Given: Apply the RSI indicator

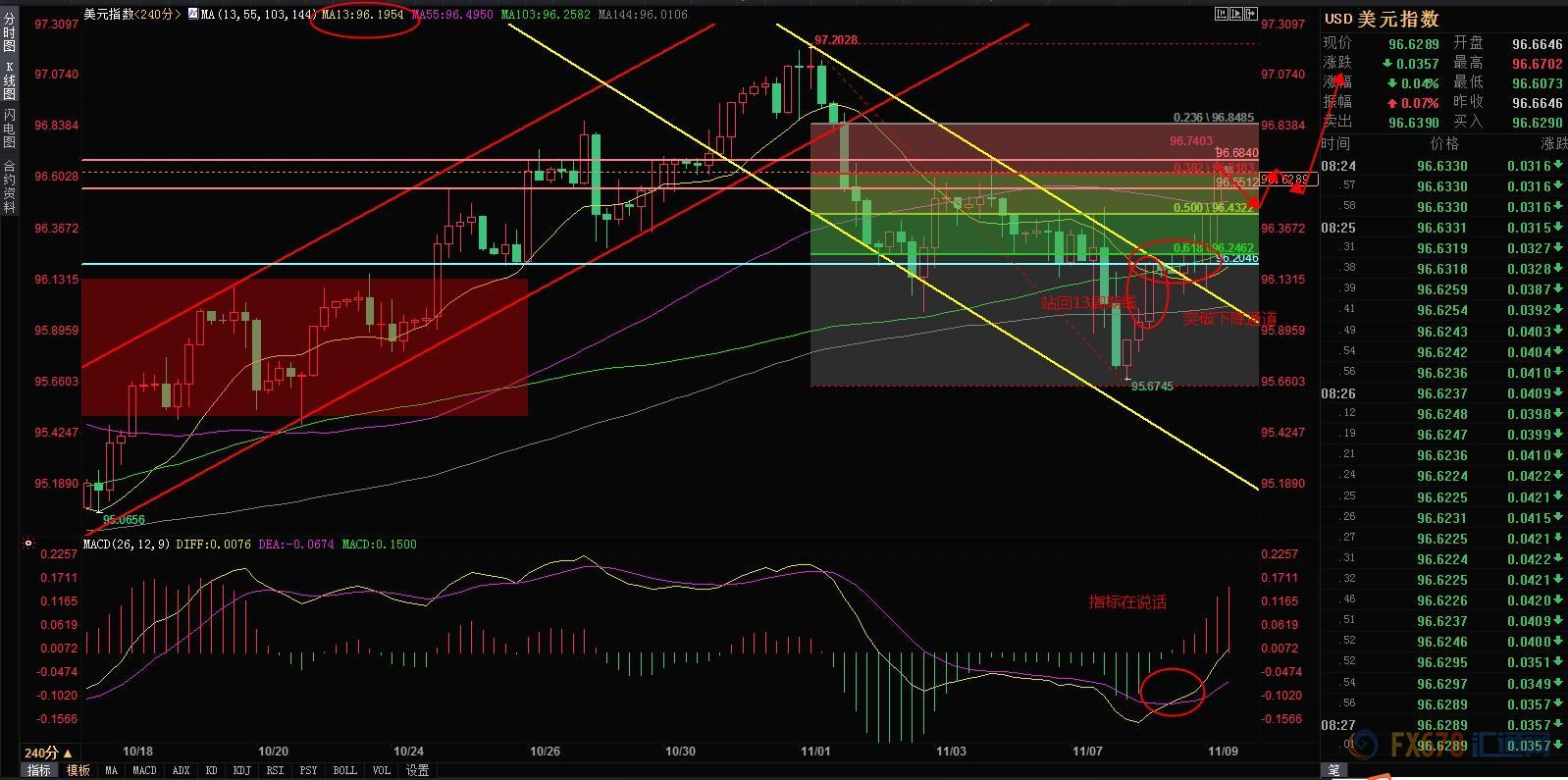Looking at the screenshot, I should pyautogui.click(x=275, y=770).
